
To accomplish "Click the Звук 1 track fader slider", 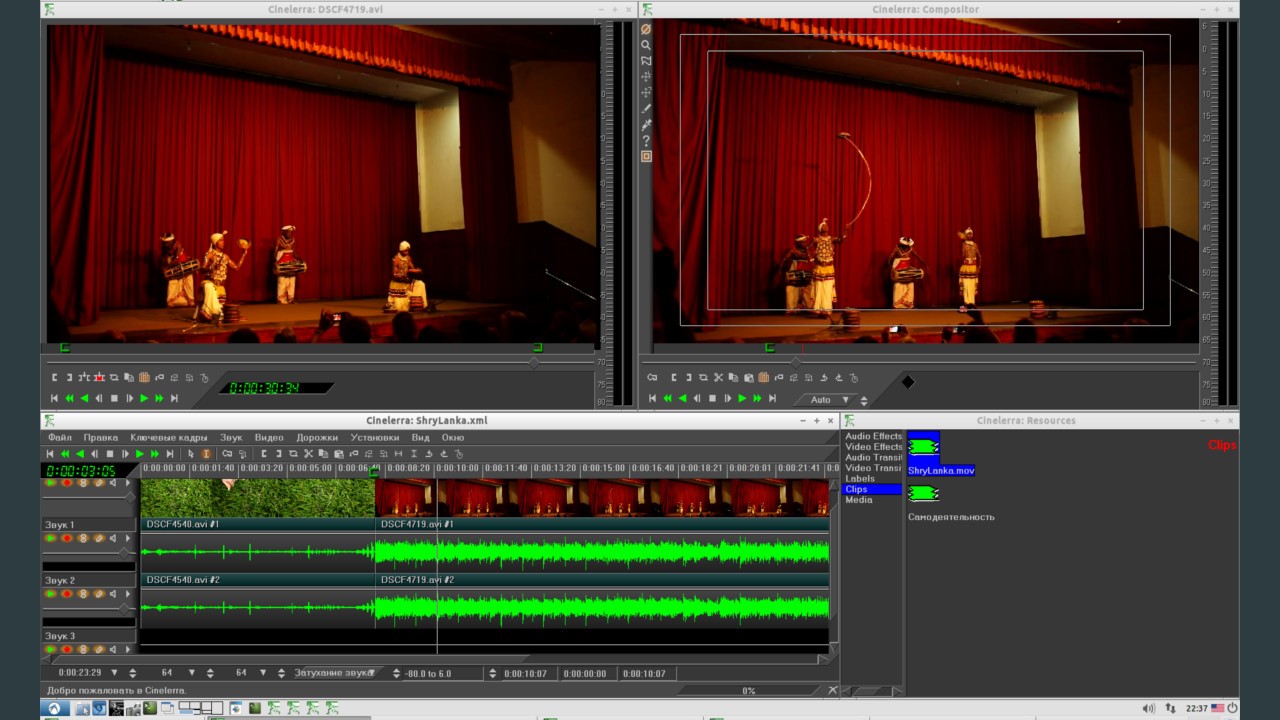I will coord(125,552).
